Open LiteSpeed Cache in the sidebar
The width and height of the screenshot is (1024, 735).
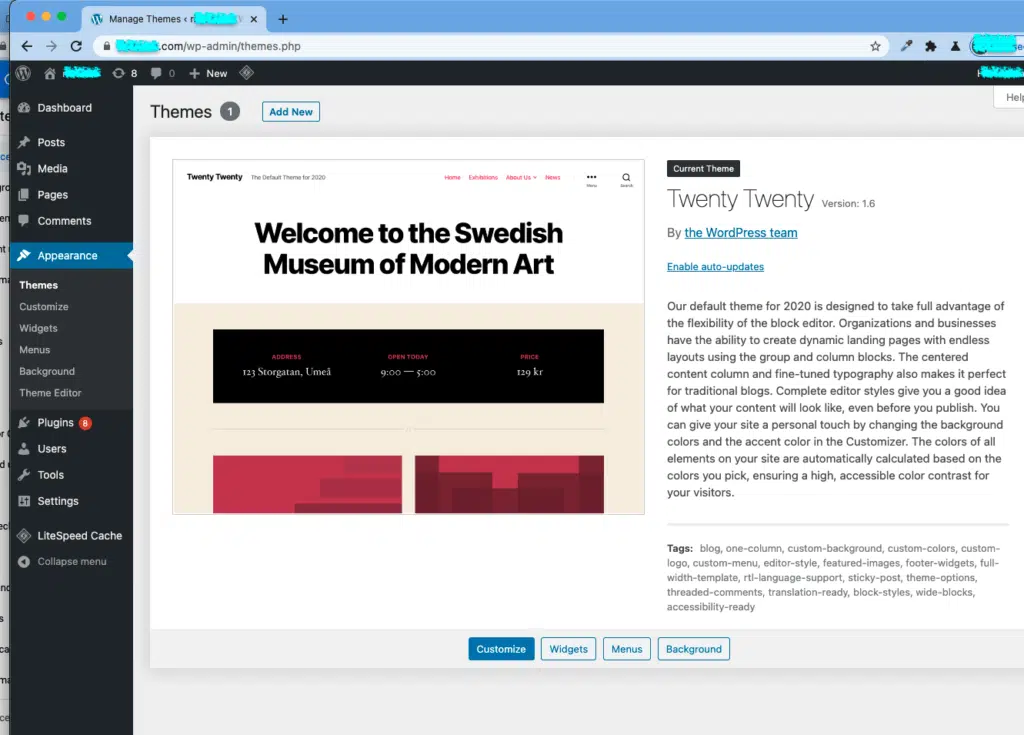[x=71, y=536]
